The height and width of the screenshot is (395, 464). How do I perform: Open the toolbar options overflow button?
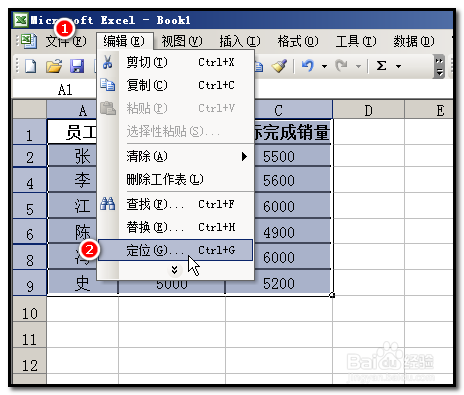[x=439, y=67]
